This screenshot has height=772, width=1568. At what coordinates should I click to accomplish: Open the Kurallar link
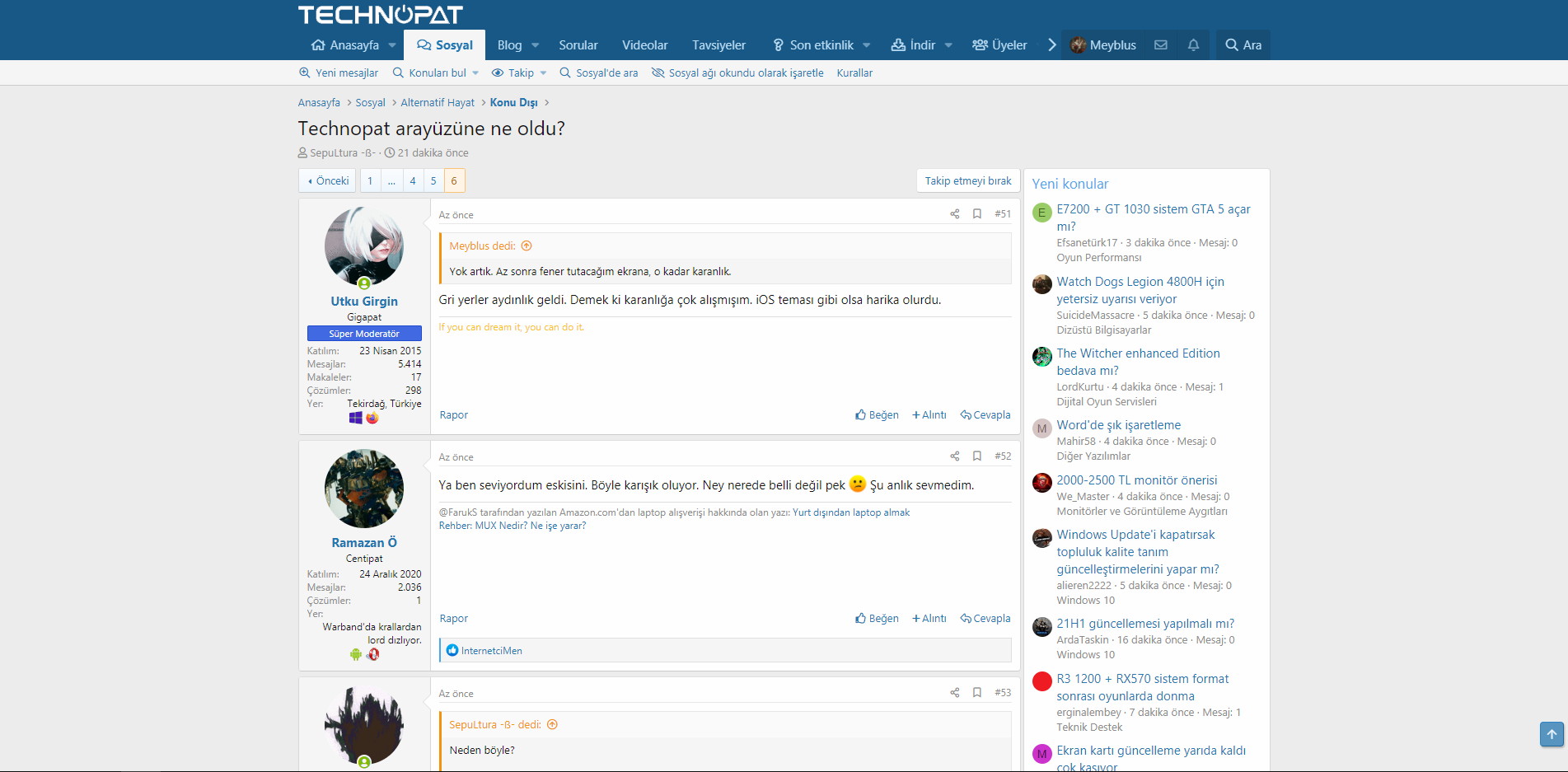point(854,73)
